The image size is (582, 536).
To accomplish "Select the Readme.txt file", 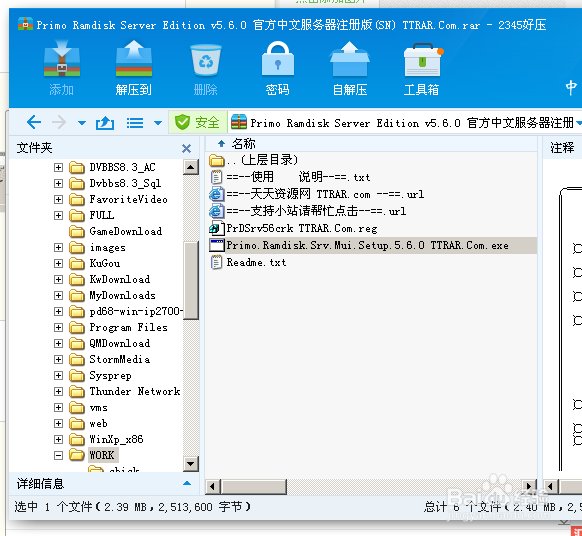I will click(371, 262).
